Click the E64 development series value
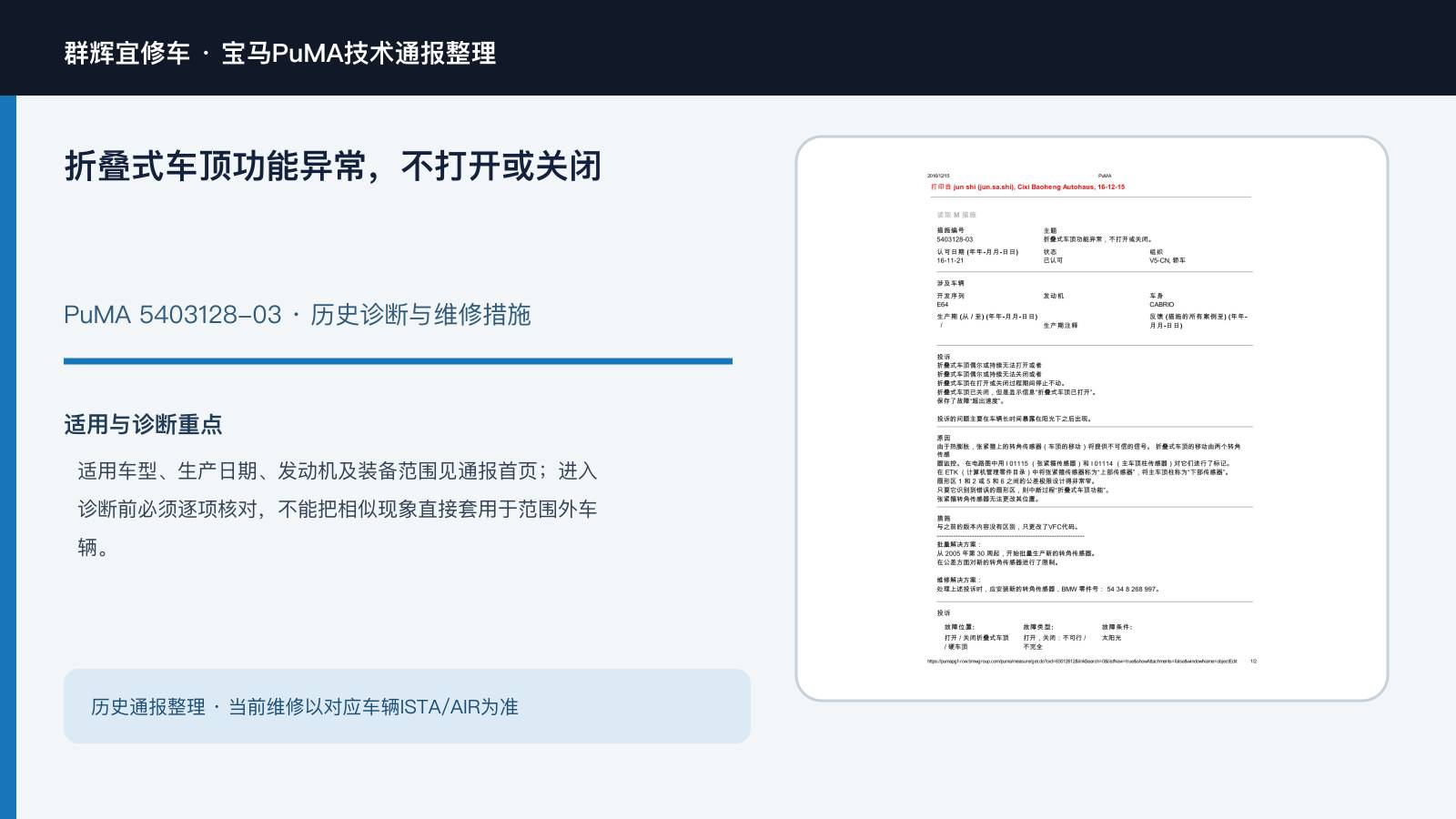The image size is (1456, 819). click(x=942, y=305)
